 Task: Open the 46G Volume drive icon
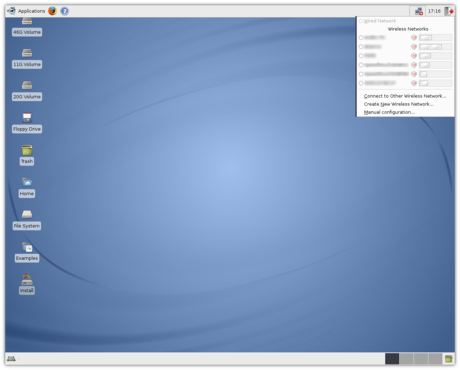(x=27, y=27)
